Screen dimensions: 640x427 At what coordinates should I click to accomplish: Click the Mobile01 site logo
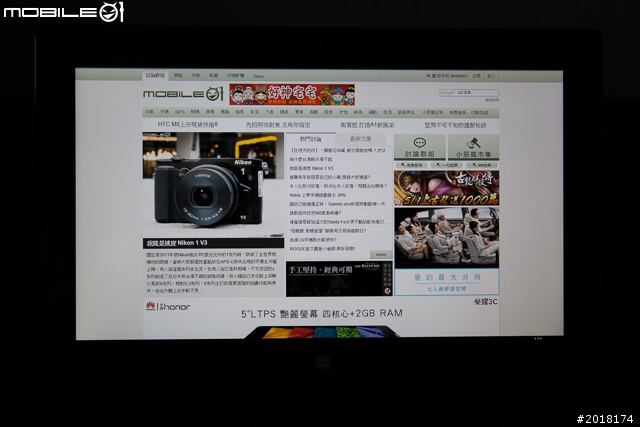tap(183, 94)
